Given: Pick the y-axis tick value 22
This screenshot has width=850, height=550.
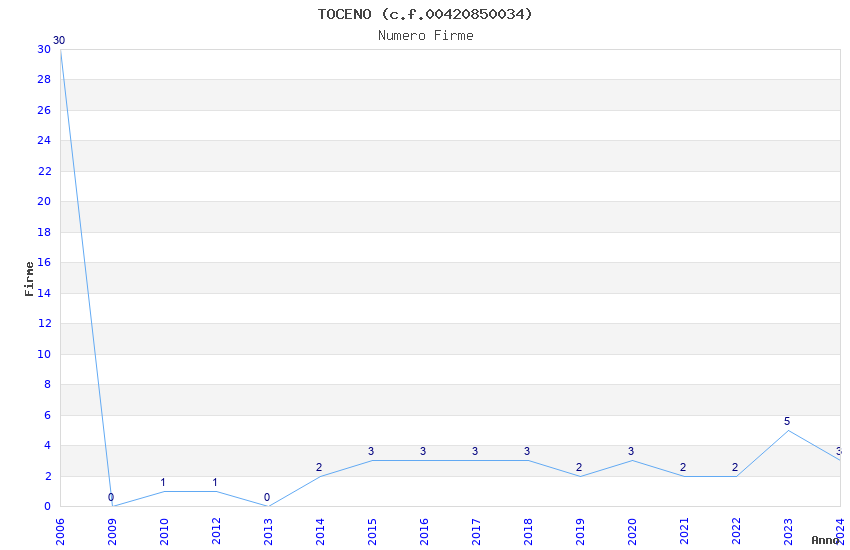Looking at the screenshot, I should click(44, 171).
